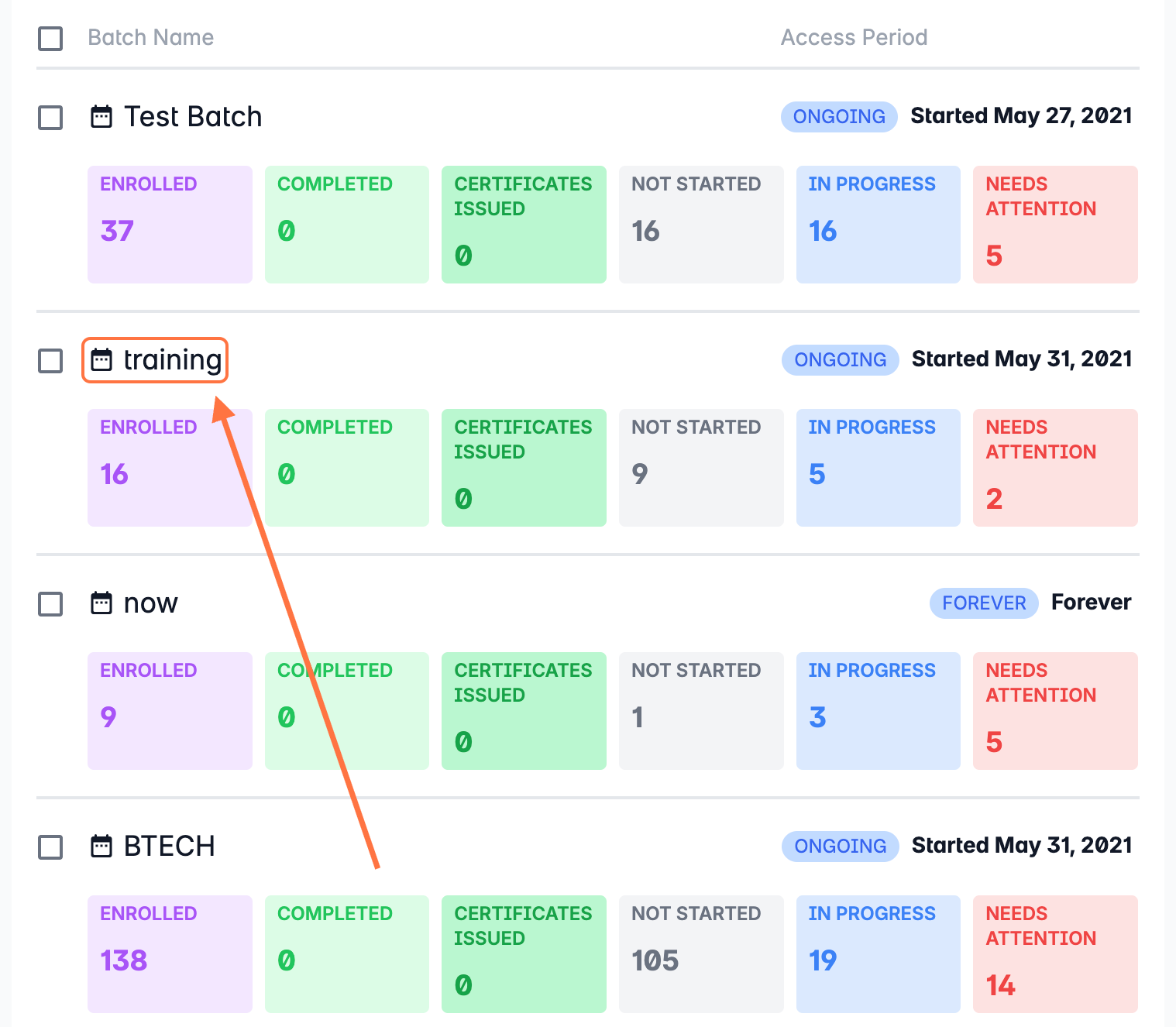Open the Test Batch batch name
This screenshot has width=1176, height=1027.
coord(193,117)
